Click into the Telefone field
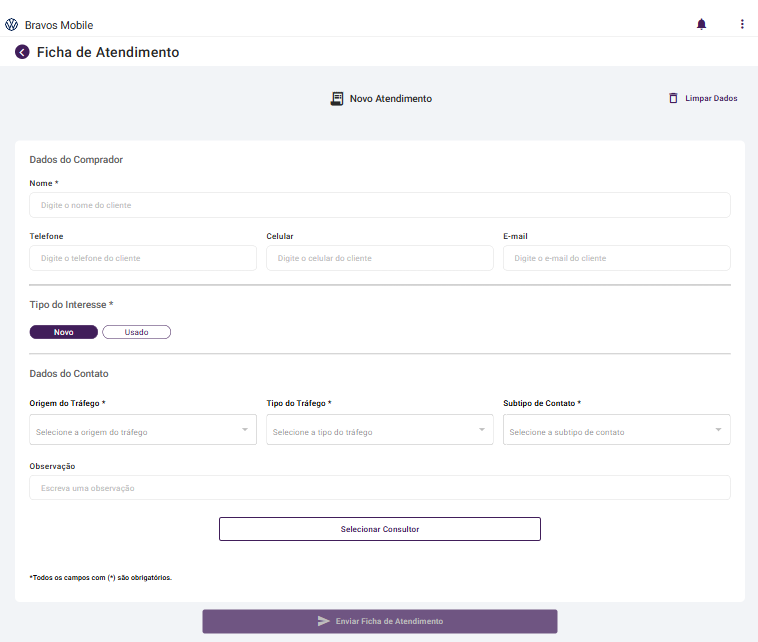This screenshot has width=758, height=642. coord(143,258)
